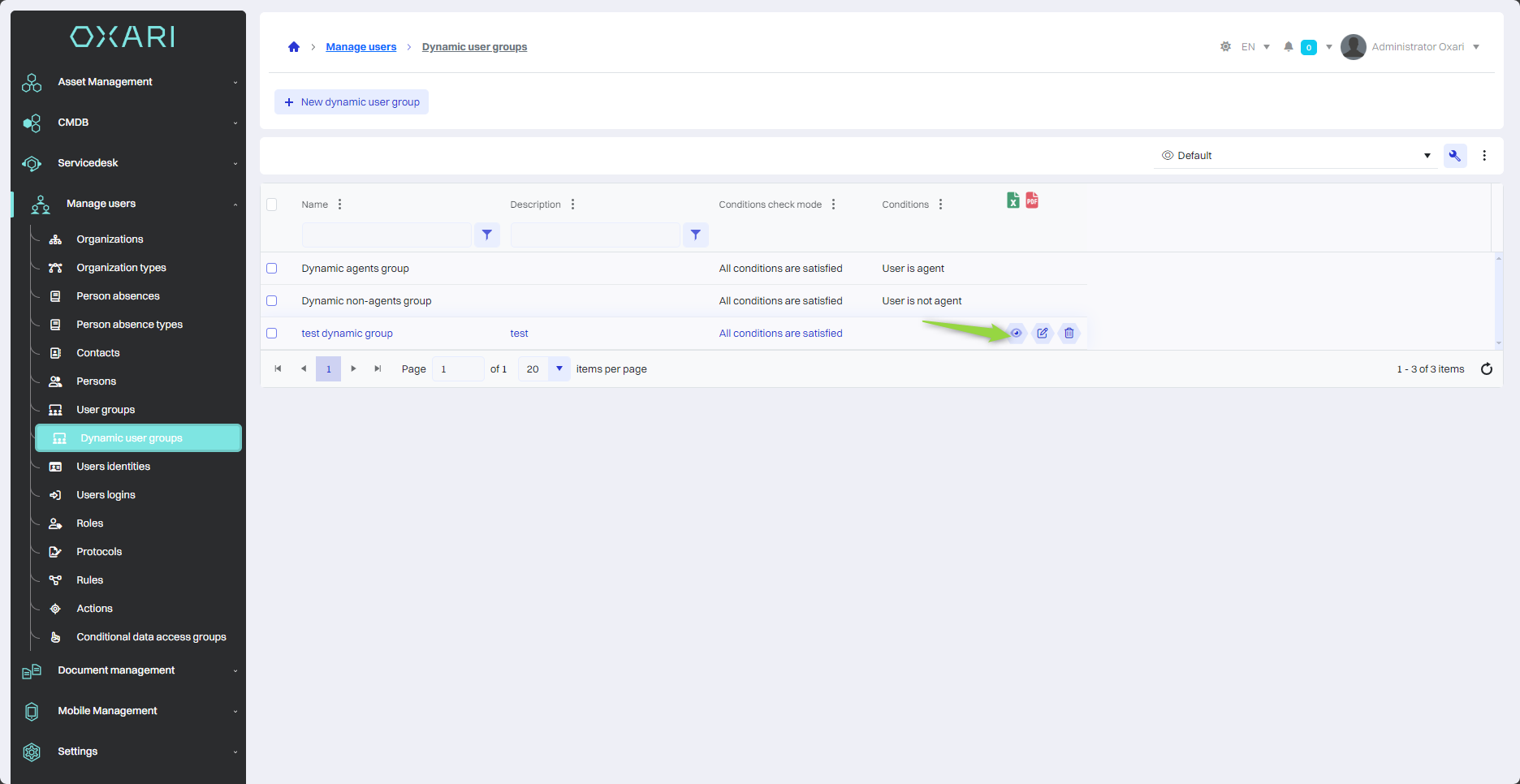Refresh the table with reload icon
The height and width of the screenshot is (784, 1520).
[x=1487, y=369]
